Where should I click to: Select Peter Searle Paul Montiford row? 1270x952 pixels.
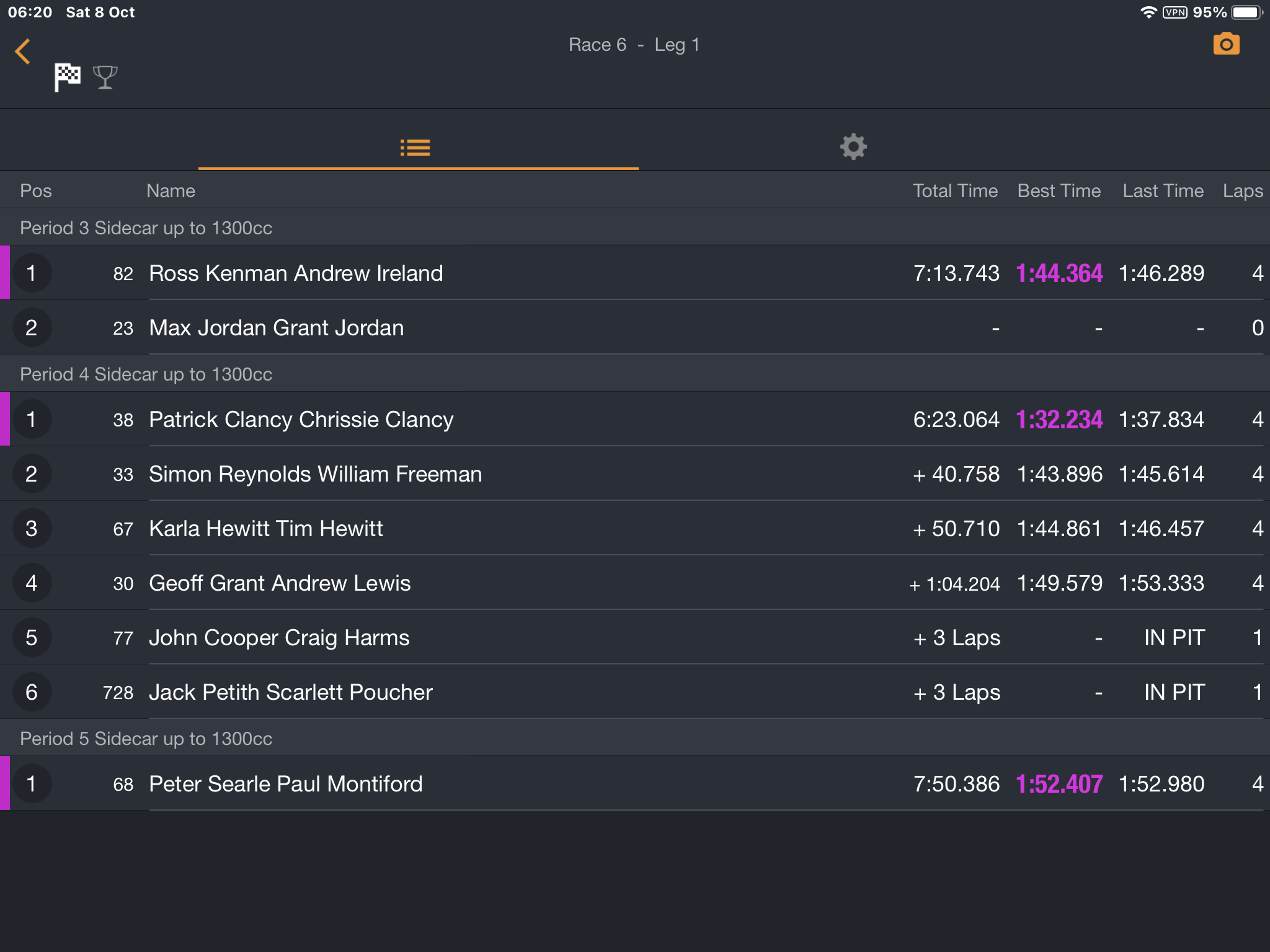pyautogui.click(x=635, y=783)
